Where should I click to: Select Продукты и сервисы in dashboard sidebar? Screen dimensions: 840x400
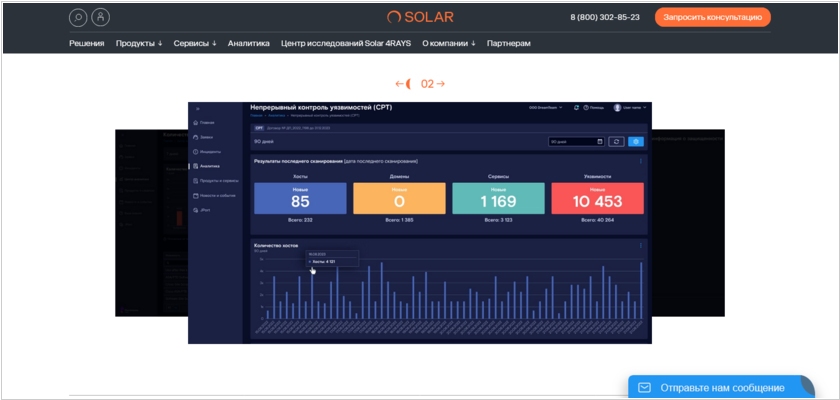tap(216, 181)
